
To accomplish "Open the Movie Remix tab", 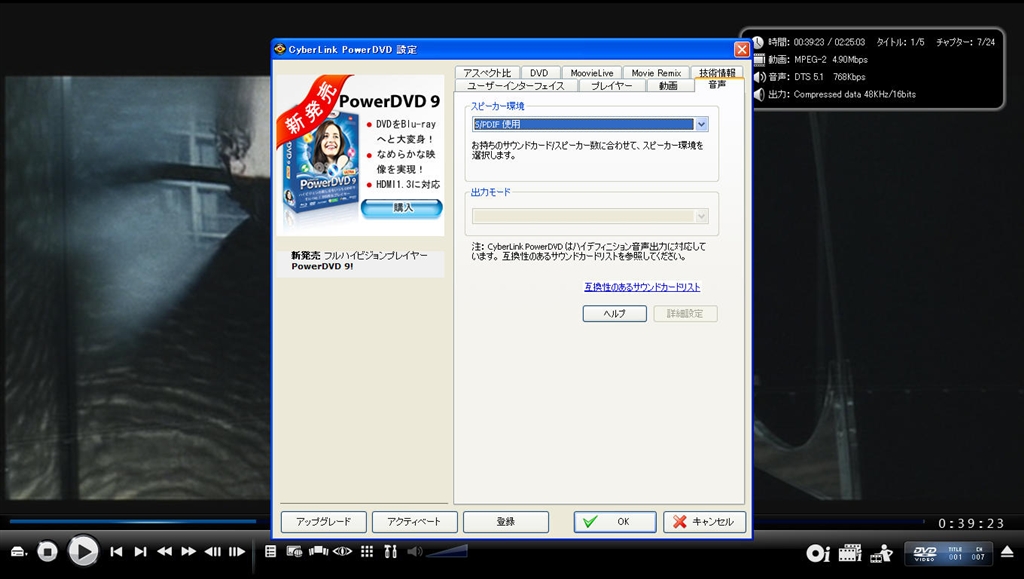I will click(x=656, y=73).
